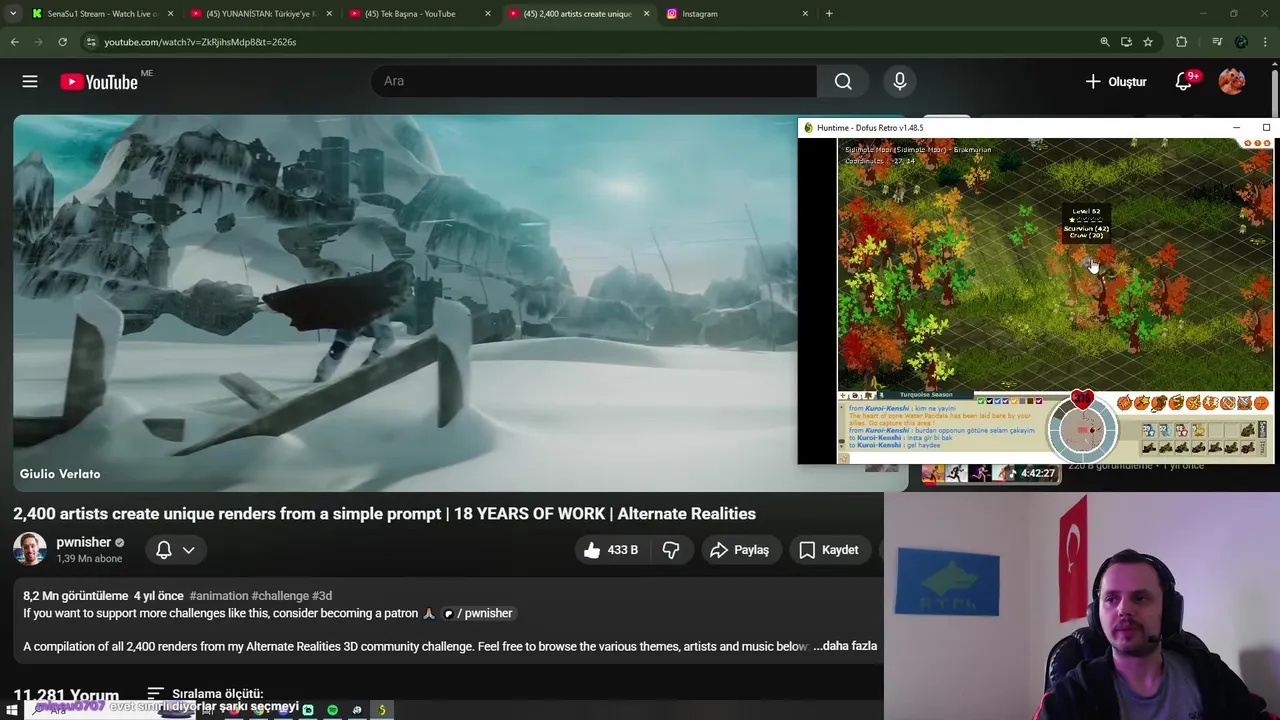Image resolution: width=1280 pixels, height=720 pixels.
Task: Click the YouTube search magnifier button
Action: pyautogui.click(x=843, y=81)
